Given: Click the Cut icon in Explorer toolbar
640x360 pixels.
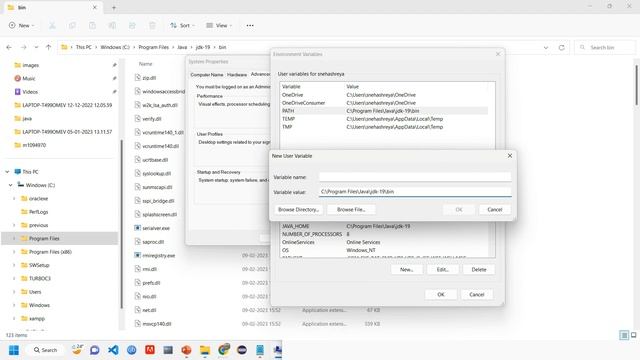Looking at the screenshot, I should tap(52, 25).
